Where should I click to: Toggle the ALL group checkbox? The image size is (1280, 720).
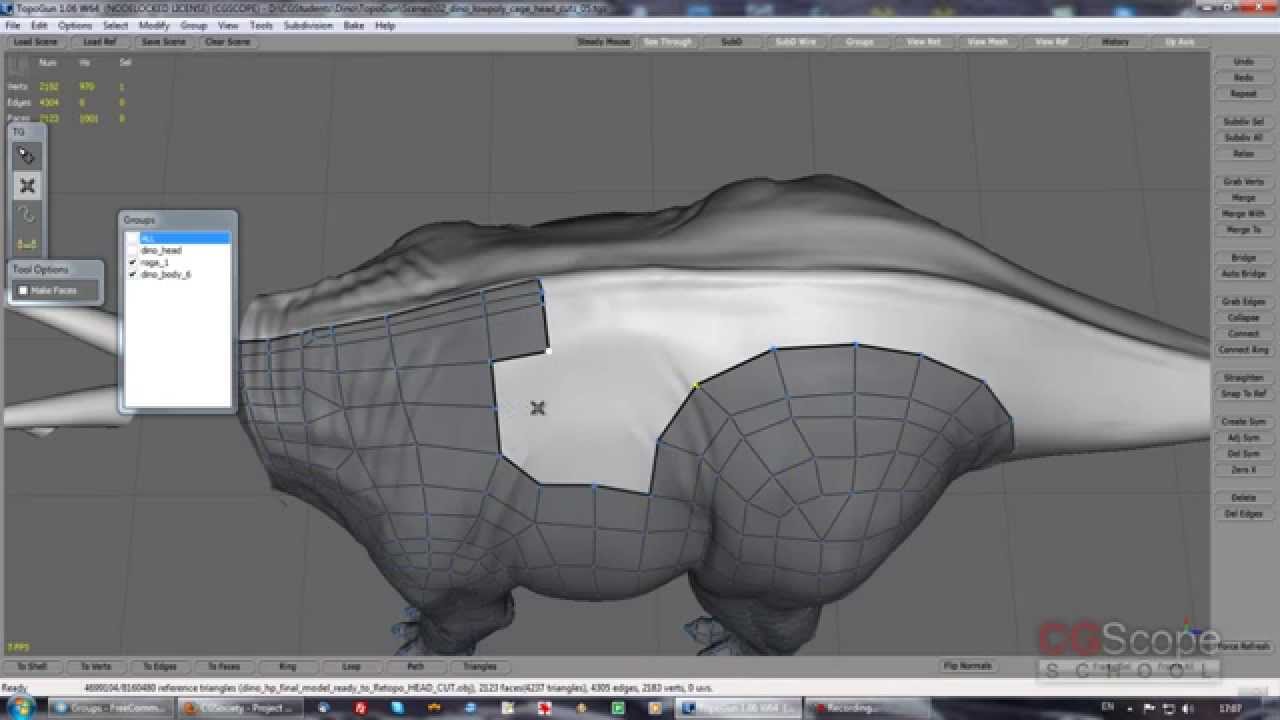[x=133, y=238]
